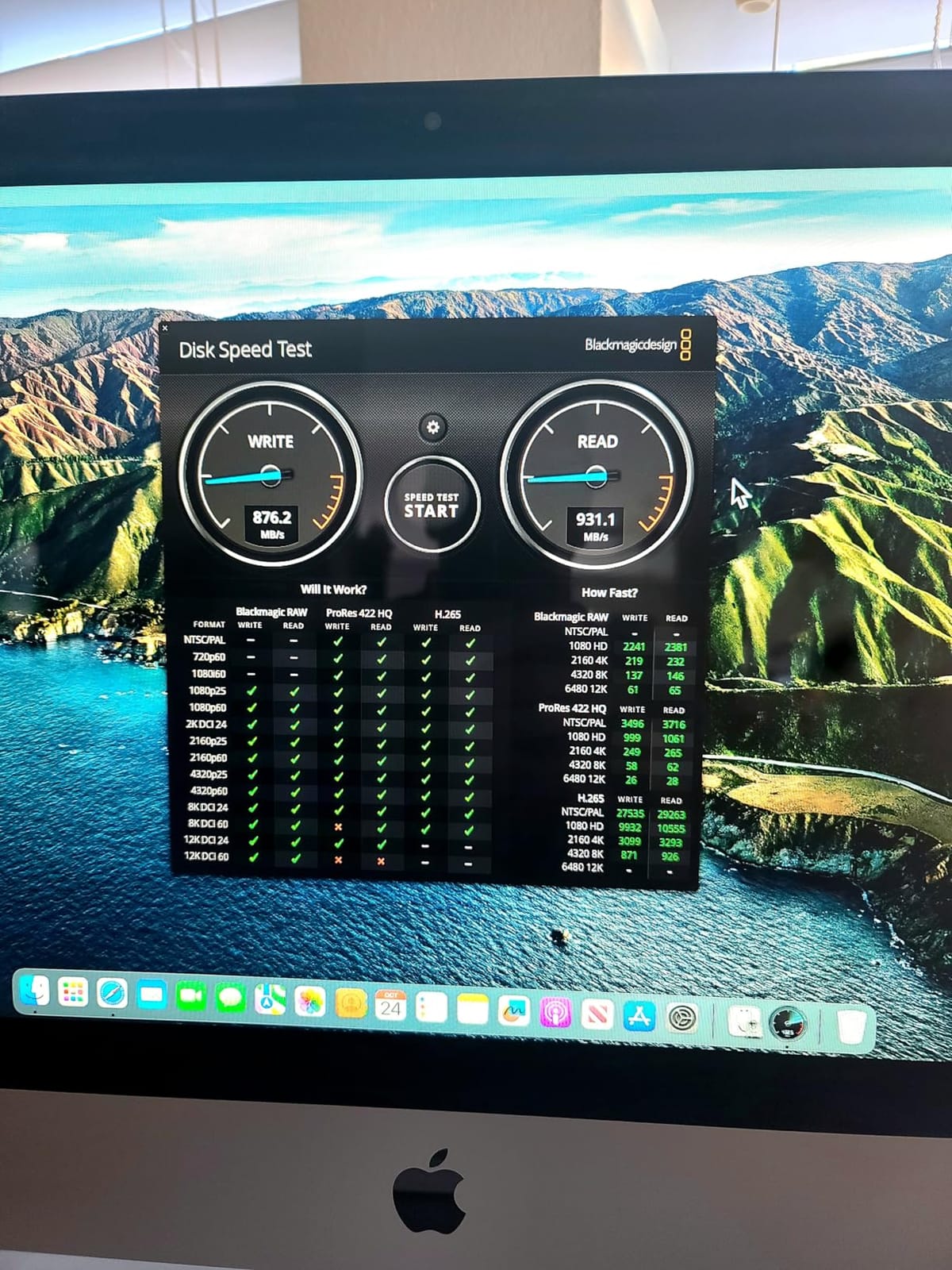The width and height of the screenshot is (952, 1270).
Task: Open Messages from the Dock
Action: pyautogui.click(x=230, y=999)
